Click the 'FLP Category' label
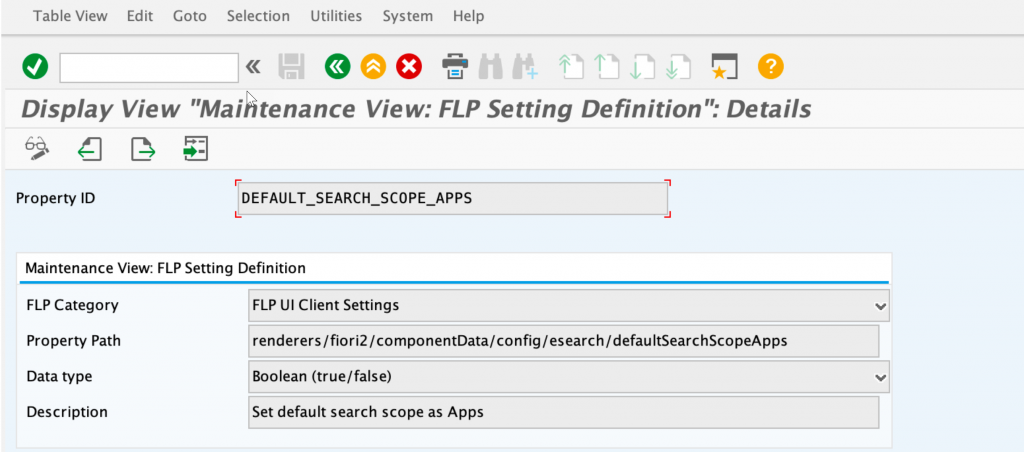The image size is (1024, 452). click(x=72, y=305)
